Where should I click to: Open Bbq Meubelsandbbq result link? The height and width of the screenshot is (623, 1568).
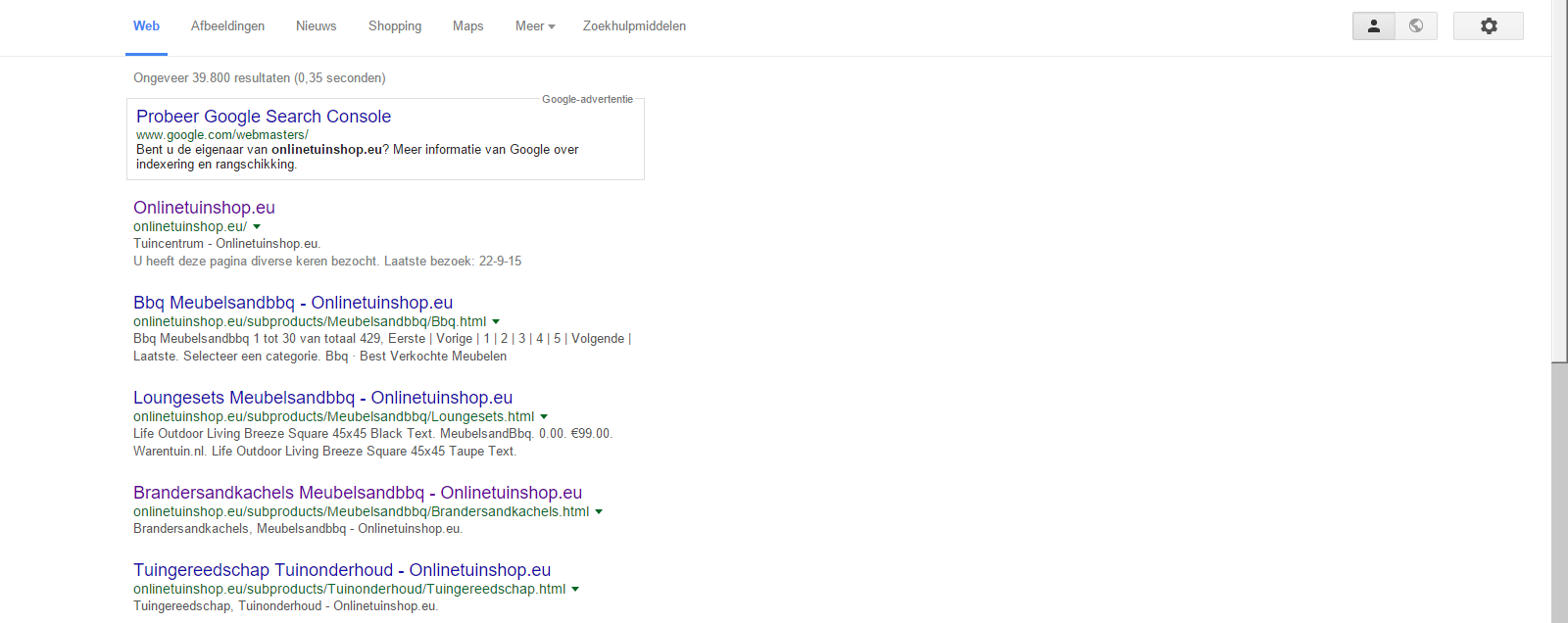tap(293, 303)
